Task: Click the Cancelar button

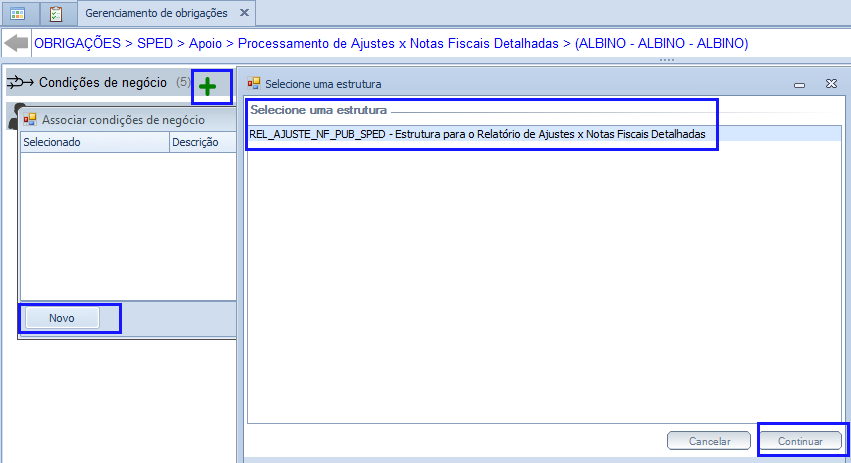Action: 709,441
